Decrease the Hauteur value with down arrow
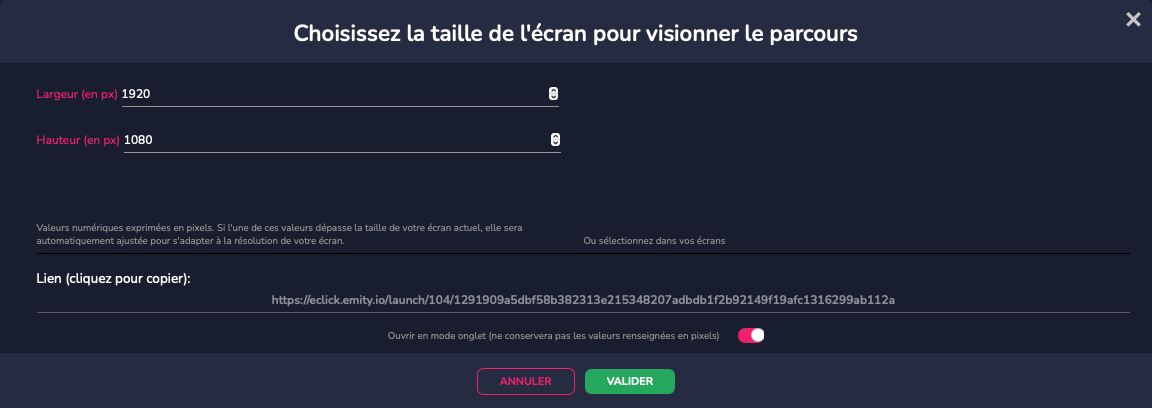 tap(555, 142)
